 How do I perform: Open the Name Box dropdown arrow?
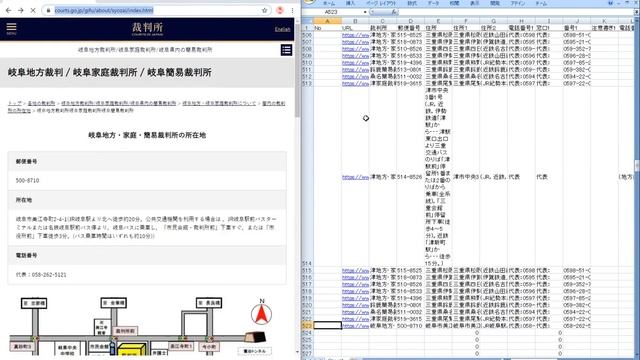point(365,12)
